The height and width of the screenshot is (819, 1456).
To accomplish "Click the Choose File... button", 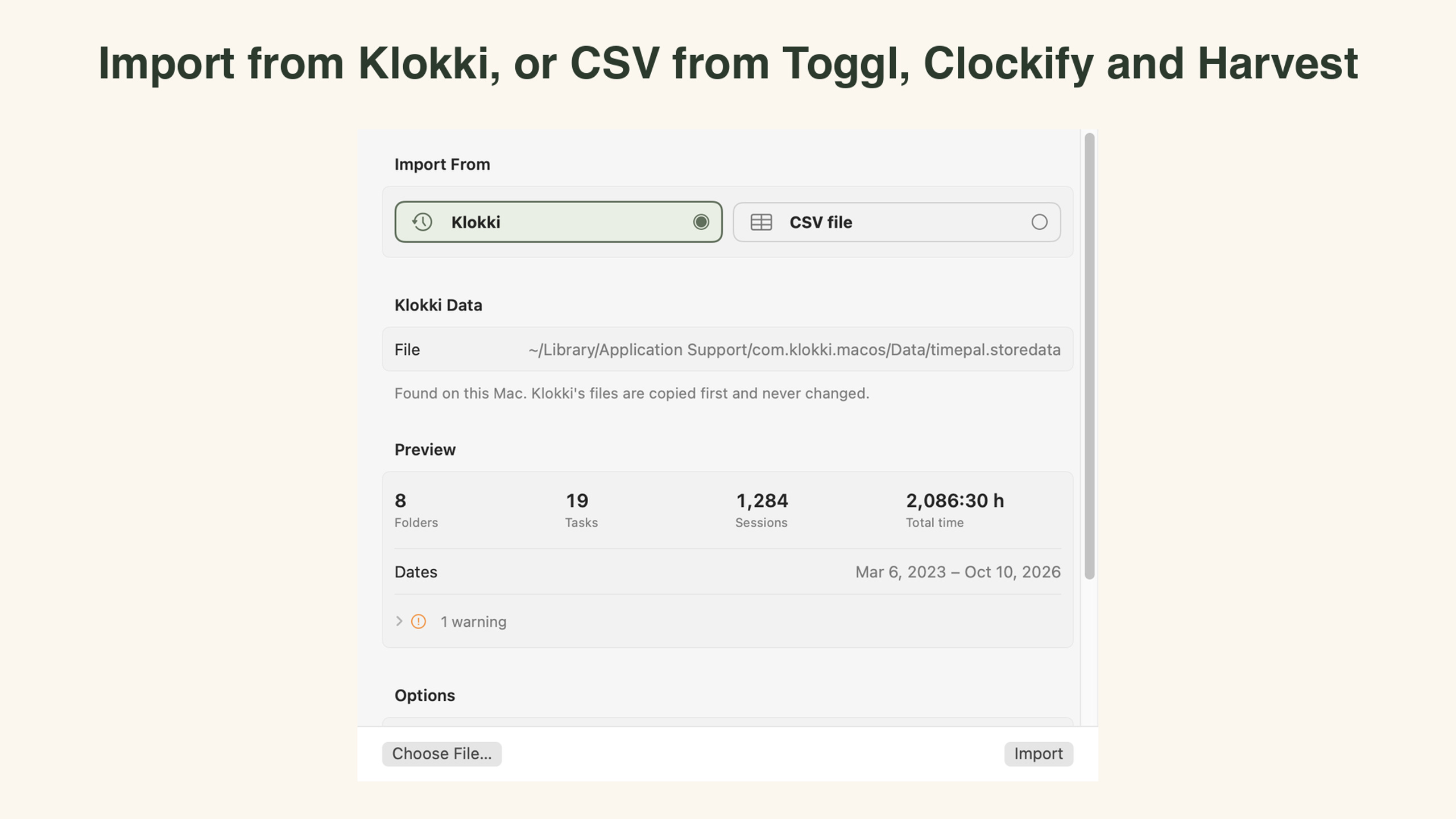I will tap(442, 754).
